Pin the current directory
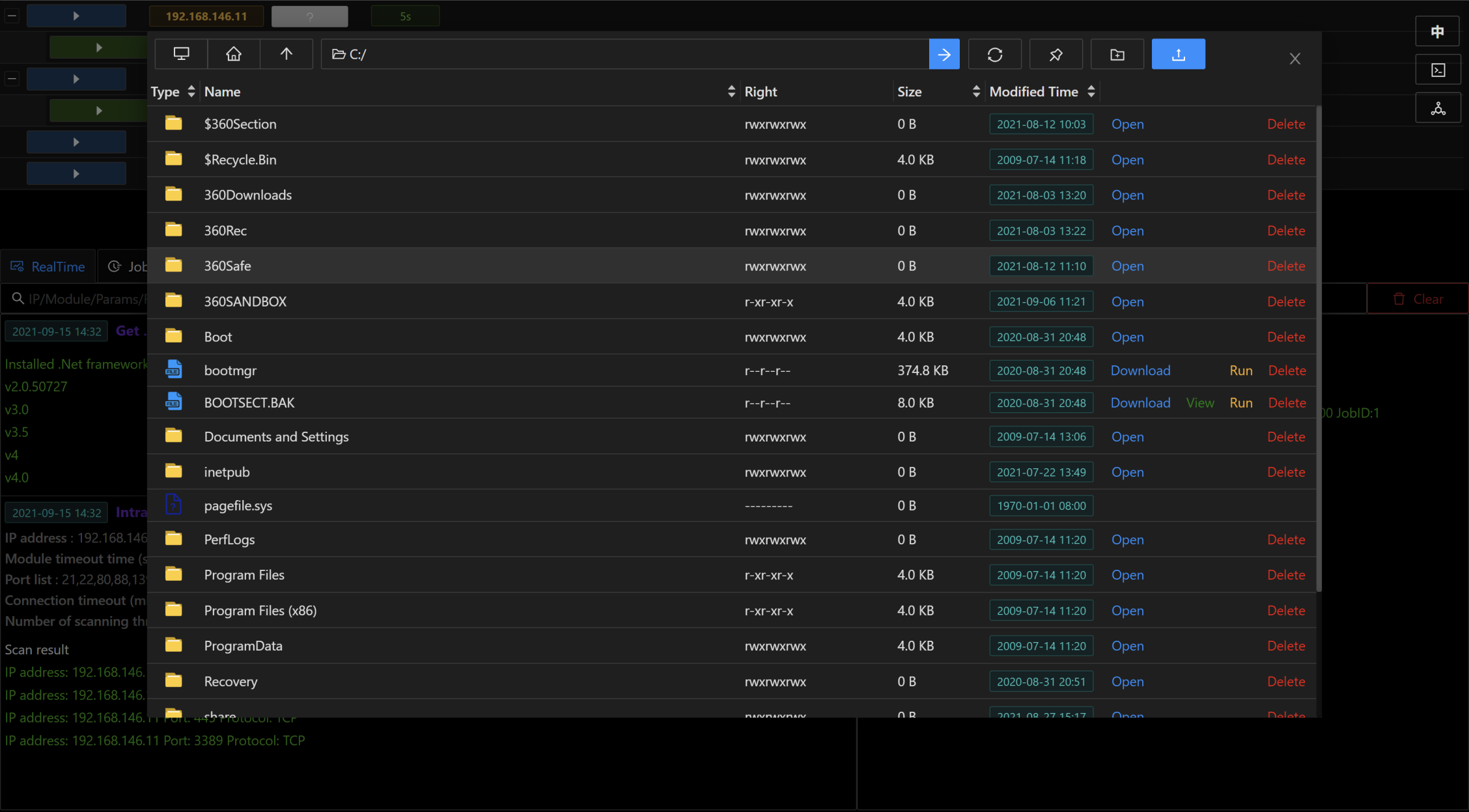Image resolution: width=1469 pixels, height=812 pixels. click(x=1056, y=54)
